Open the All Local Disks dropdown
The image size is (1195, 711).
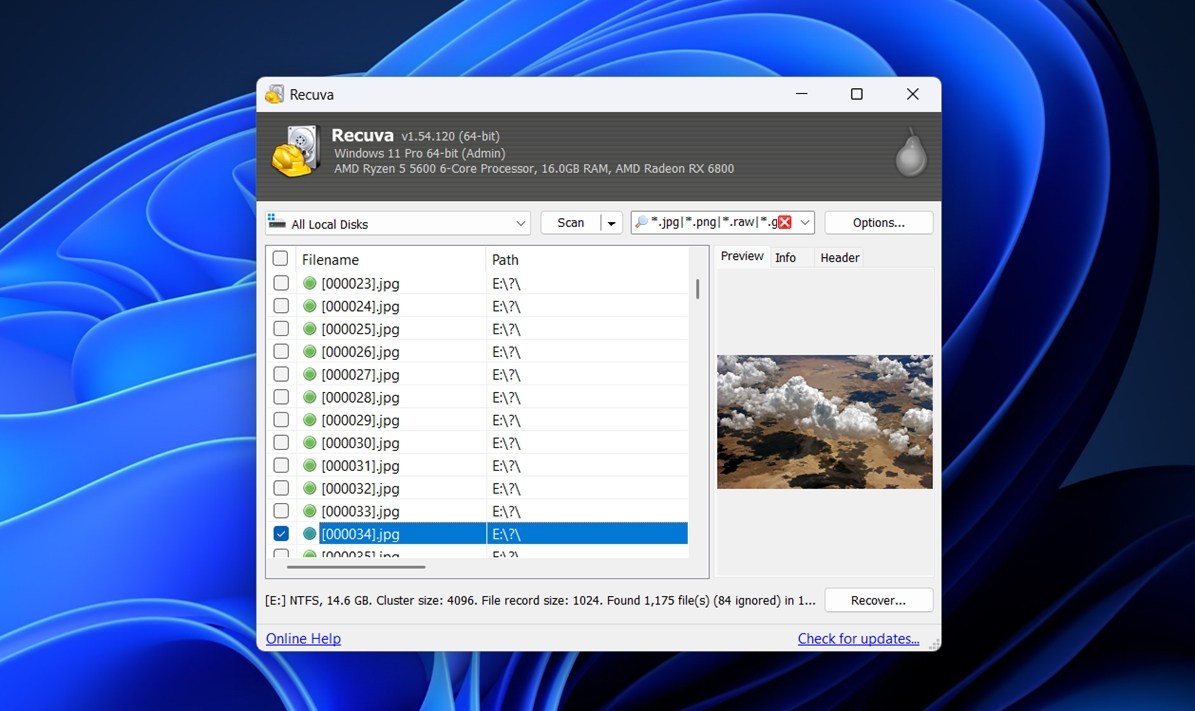point(520,224)
